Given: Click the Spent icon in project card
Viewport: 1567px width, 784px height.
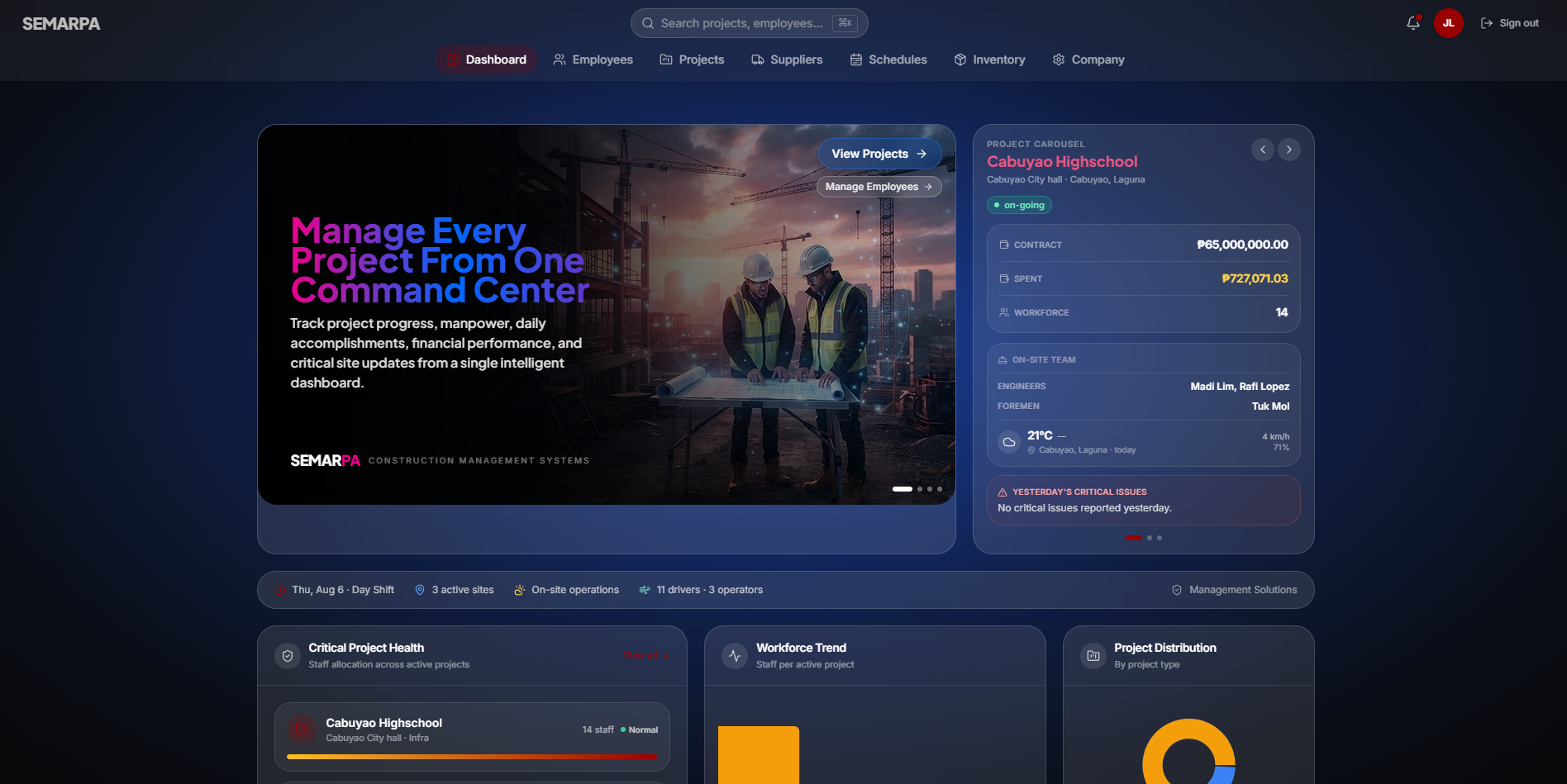Looking at the screenshot, I should click(x=1004, y=278).
